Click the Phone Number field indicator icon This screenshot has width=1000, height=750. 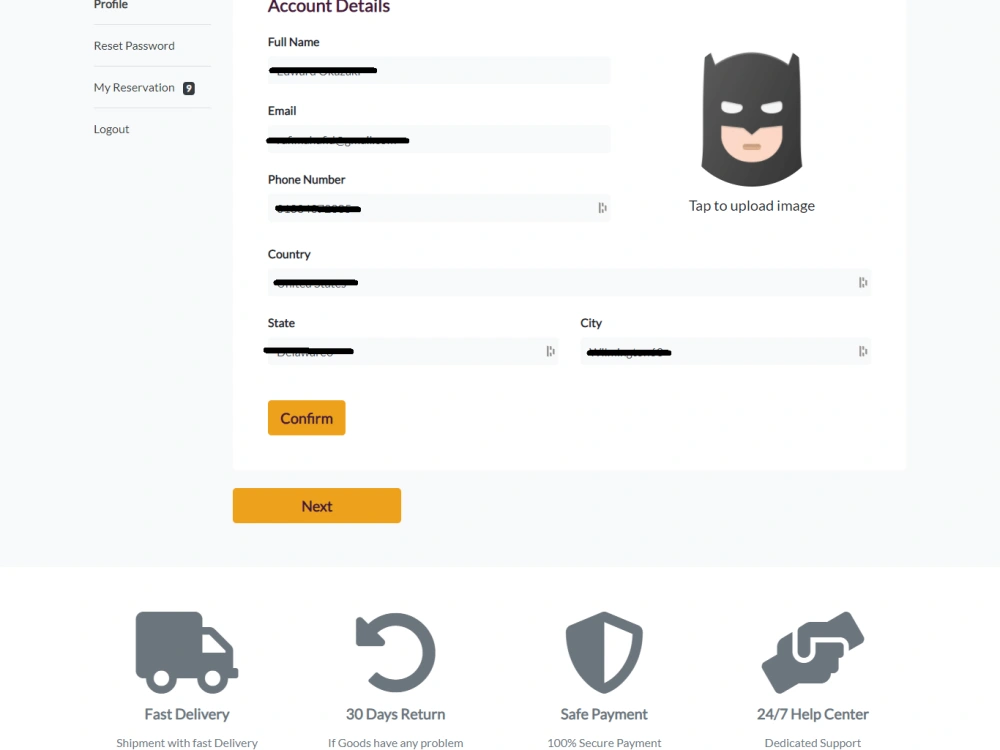tap(602, 208)
